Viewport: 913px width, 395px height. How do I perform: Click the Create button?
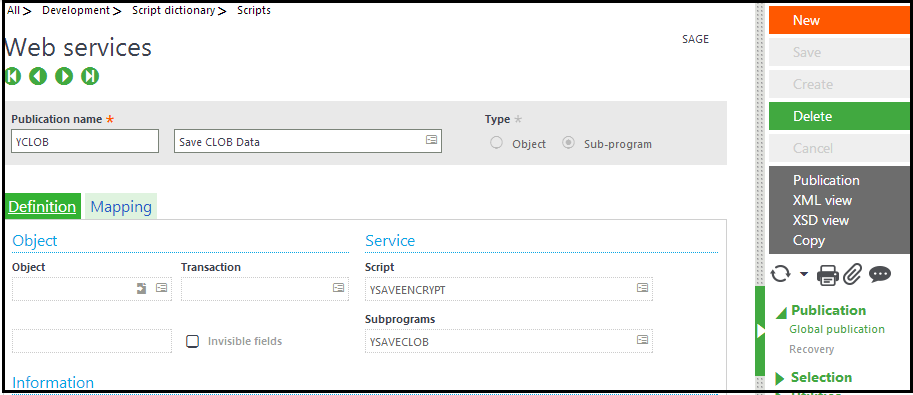[x=839, y=84]
